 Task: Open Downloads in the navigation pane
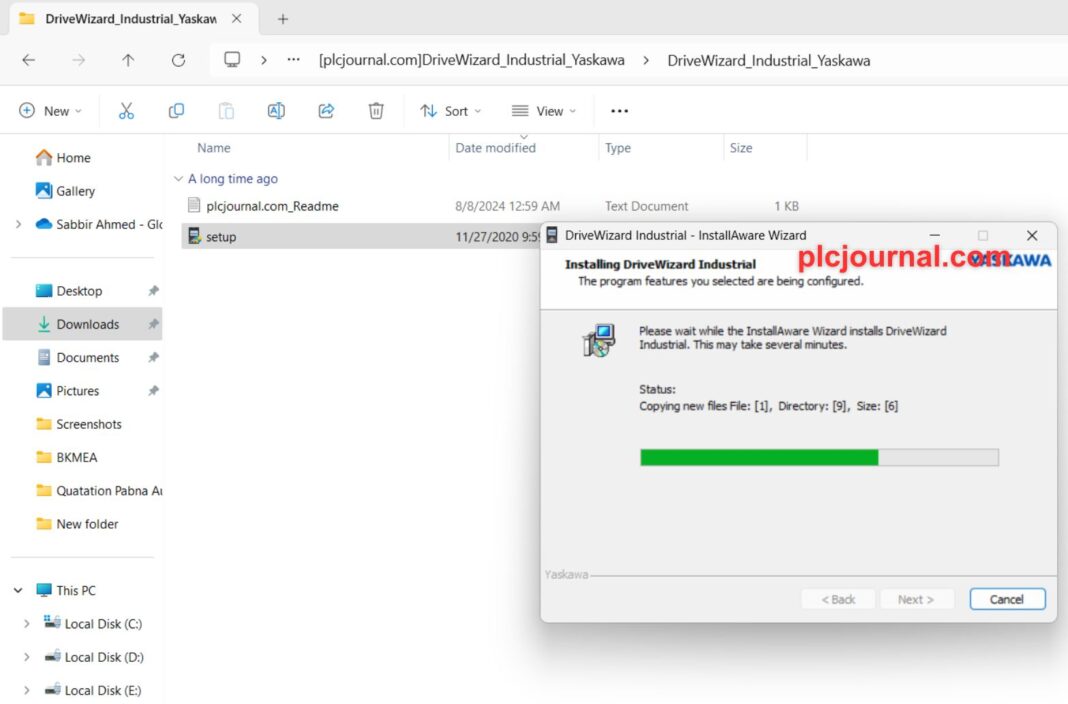click(82, 324)
